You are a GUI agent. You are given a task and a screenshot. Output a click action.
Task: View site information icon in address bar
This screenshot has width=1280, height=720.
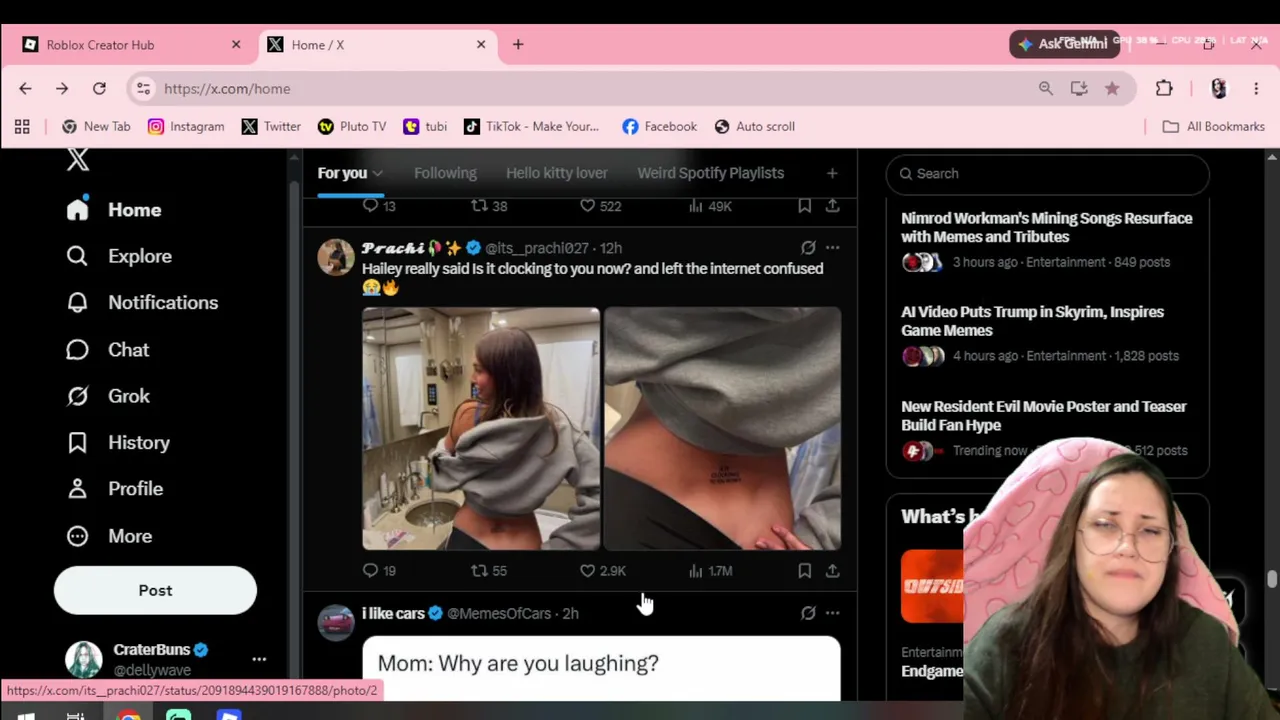tap(143, 89)
